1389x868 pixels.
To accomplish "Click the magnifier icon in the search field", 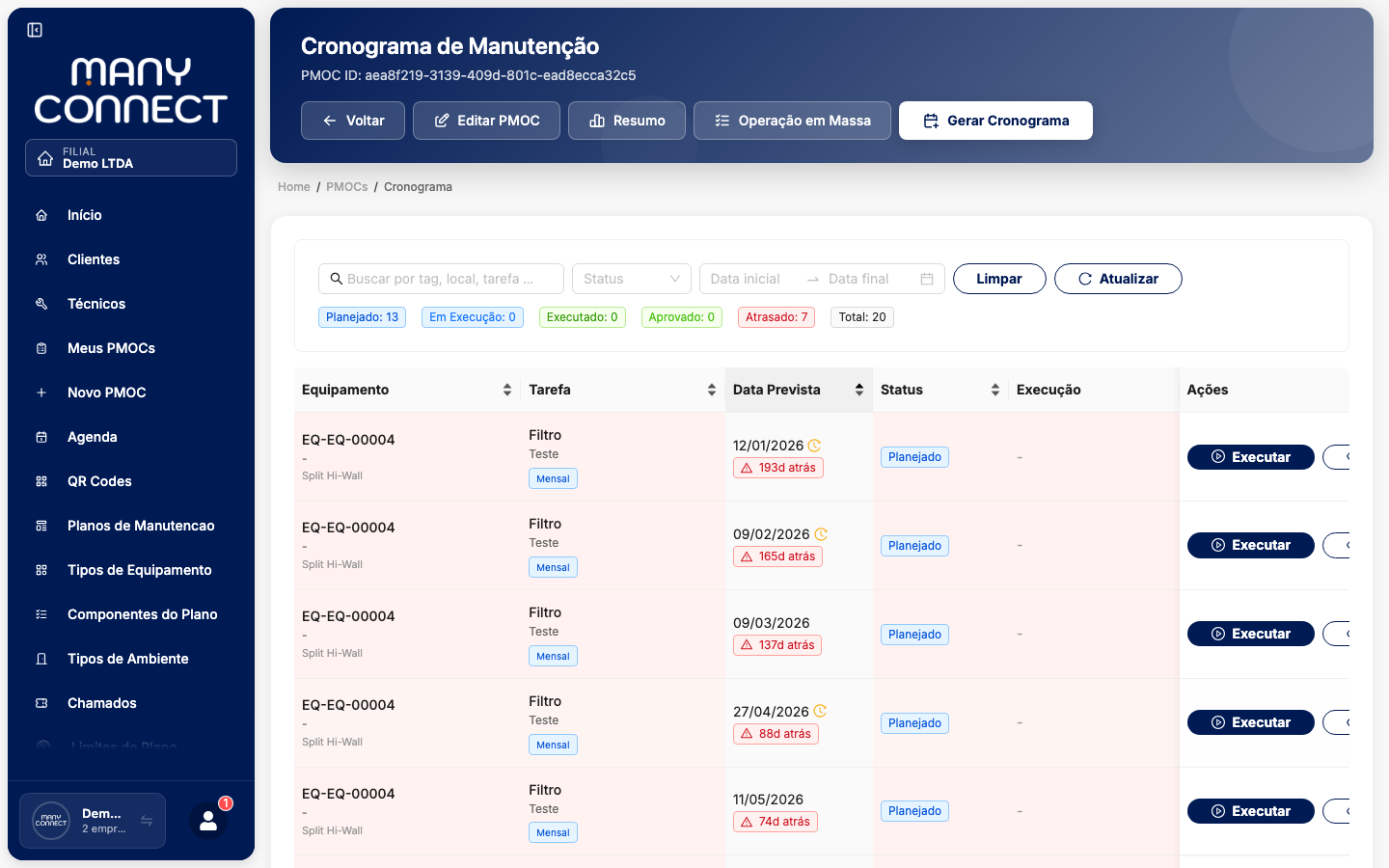I will (337, 279).
